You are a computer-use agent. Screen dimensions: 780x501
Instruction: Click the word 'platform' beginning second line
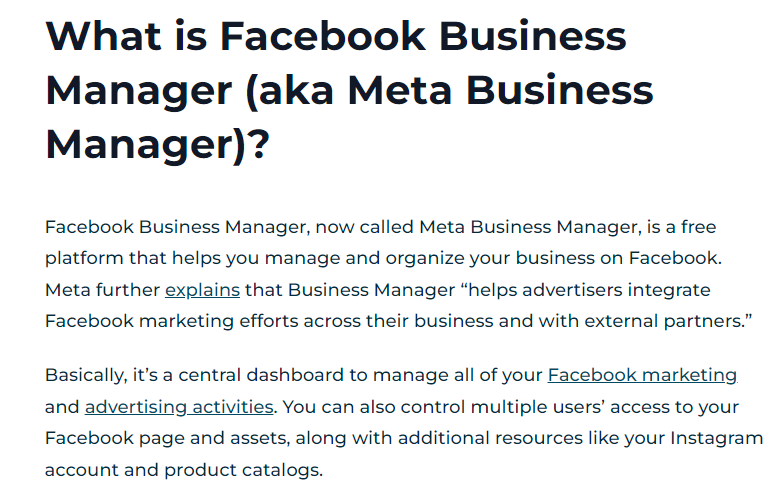tap(85, 258)
